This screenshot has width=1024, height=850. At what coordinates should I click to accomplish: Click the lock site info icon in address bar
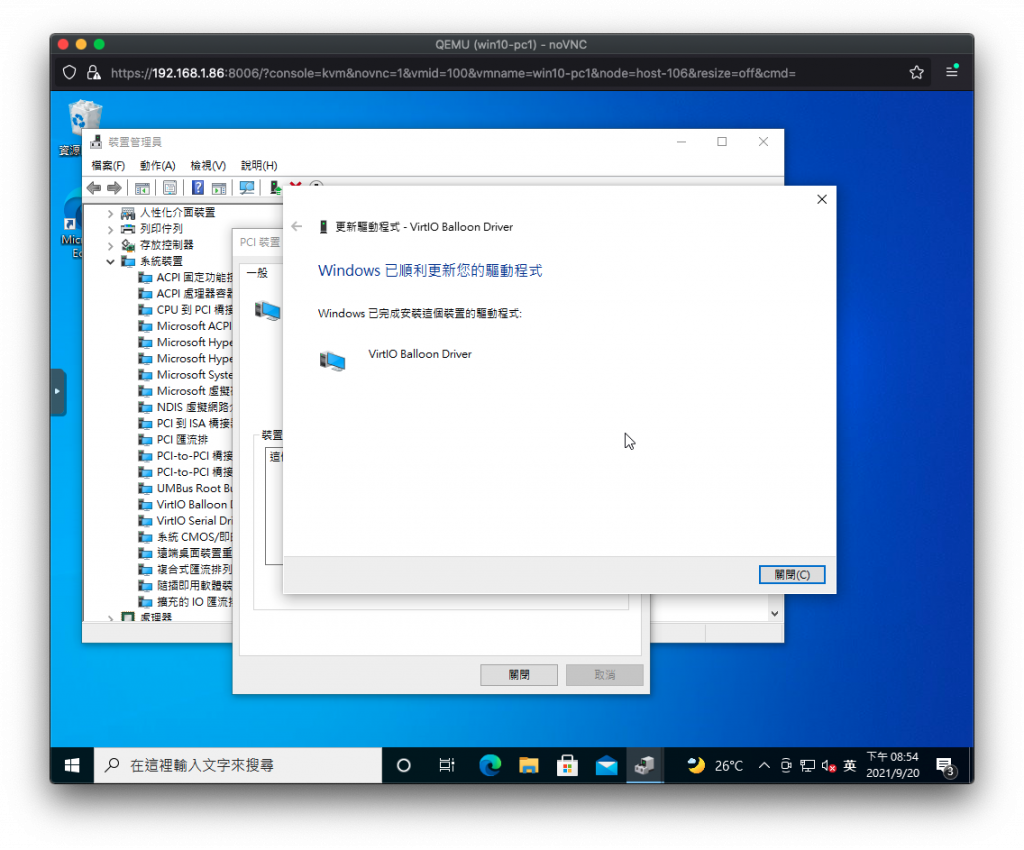point(94,72)
